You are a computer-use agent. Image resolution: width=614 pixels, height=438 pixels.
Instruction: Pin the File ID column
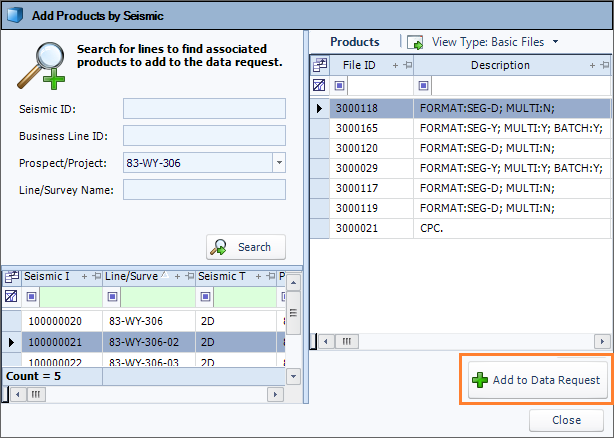tap(408, 65)
